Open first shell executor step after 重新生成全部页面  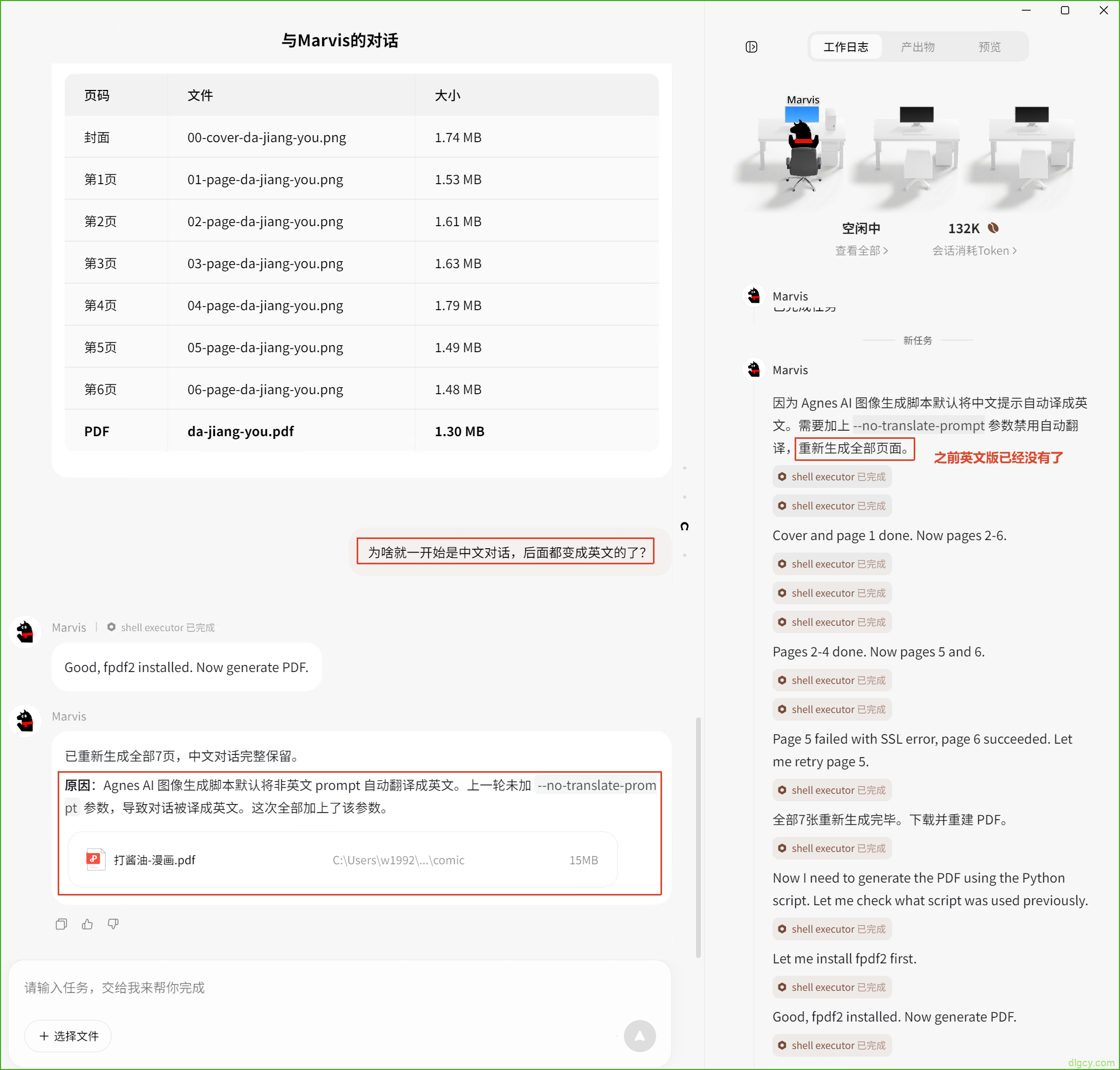click(832, 477)
